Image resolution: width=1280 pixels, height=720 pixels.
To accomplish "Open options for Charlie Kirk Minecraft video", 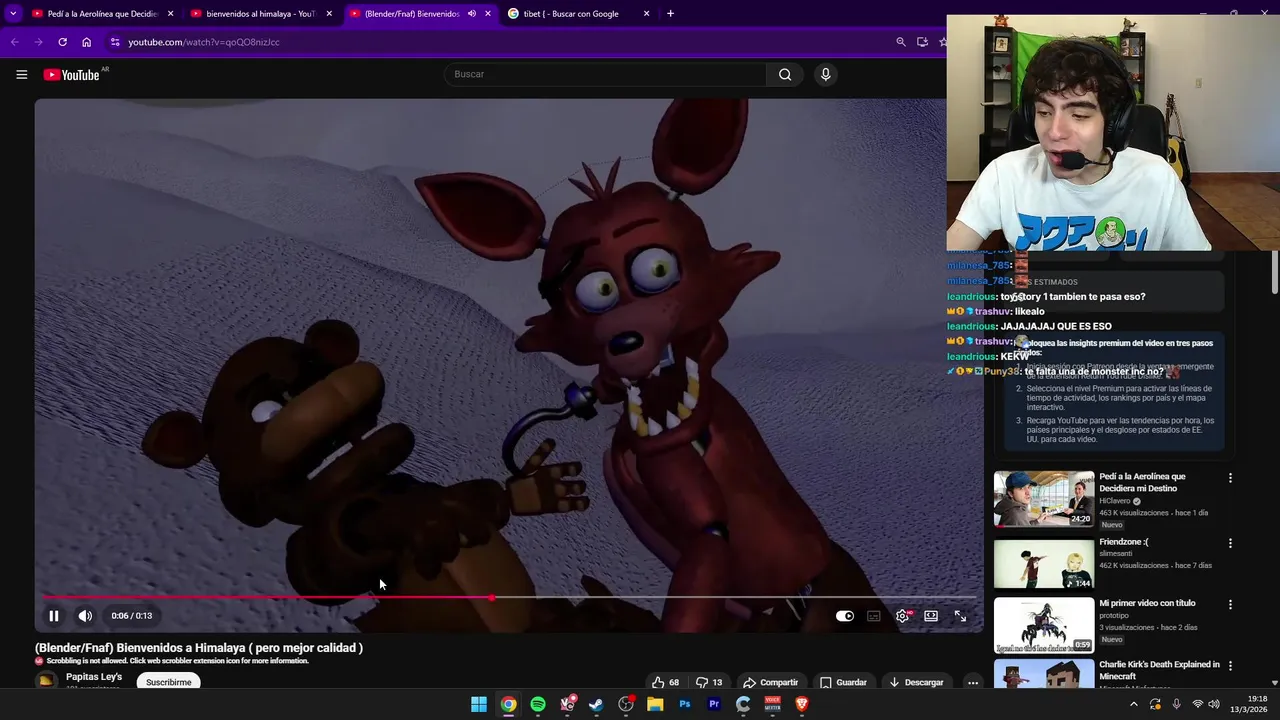I will pos(1230,666).
